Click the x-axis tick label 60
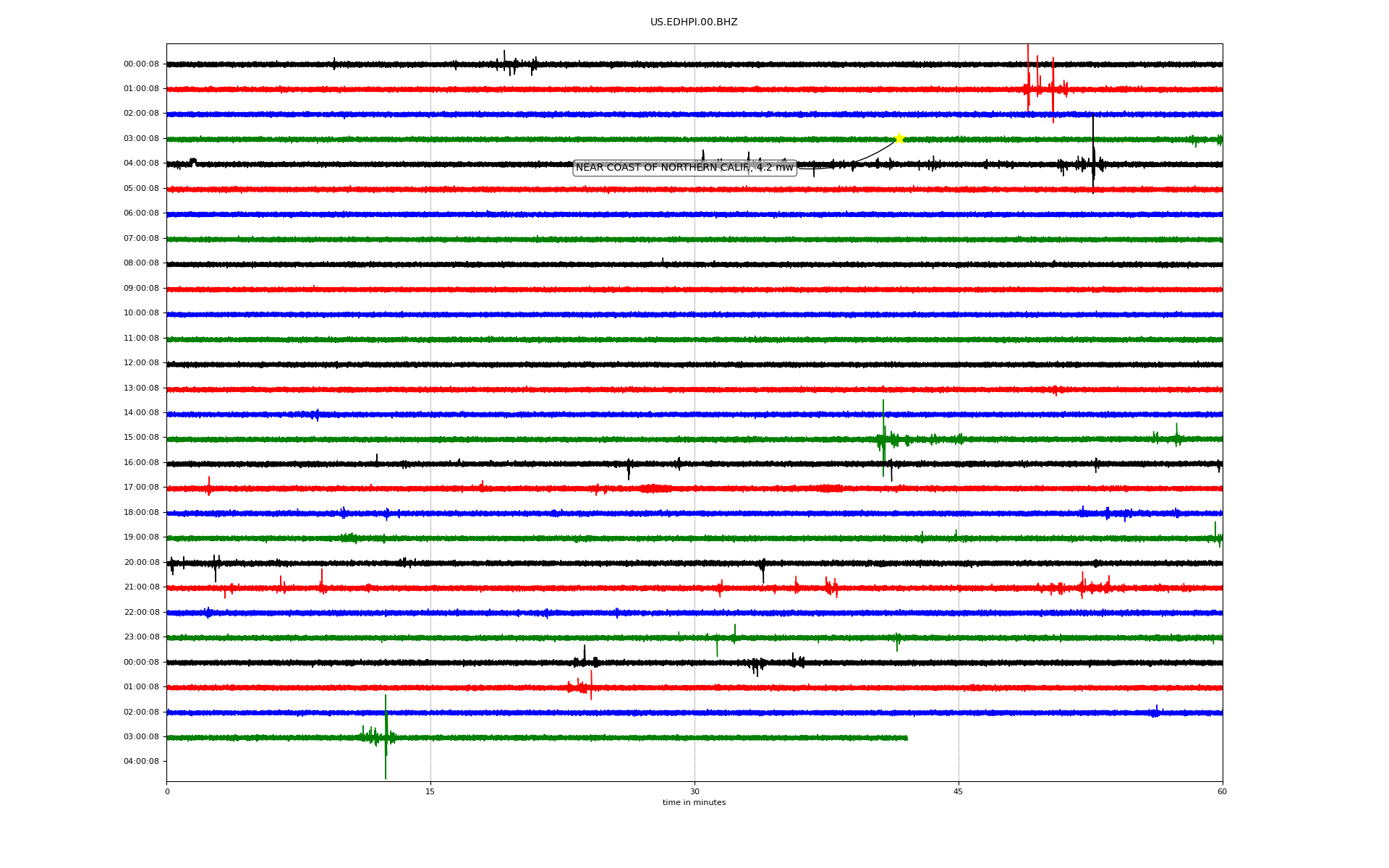The width and height of the screenshot is (1389, 868). pos(1222,791)
